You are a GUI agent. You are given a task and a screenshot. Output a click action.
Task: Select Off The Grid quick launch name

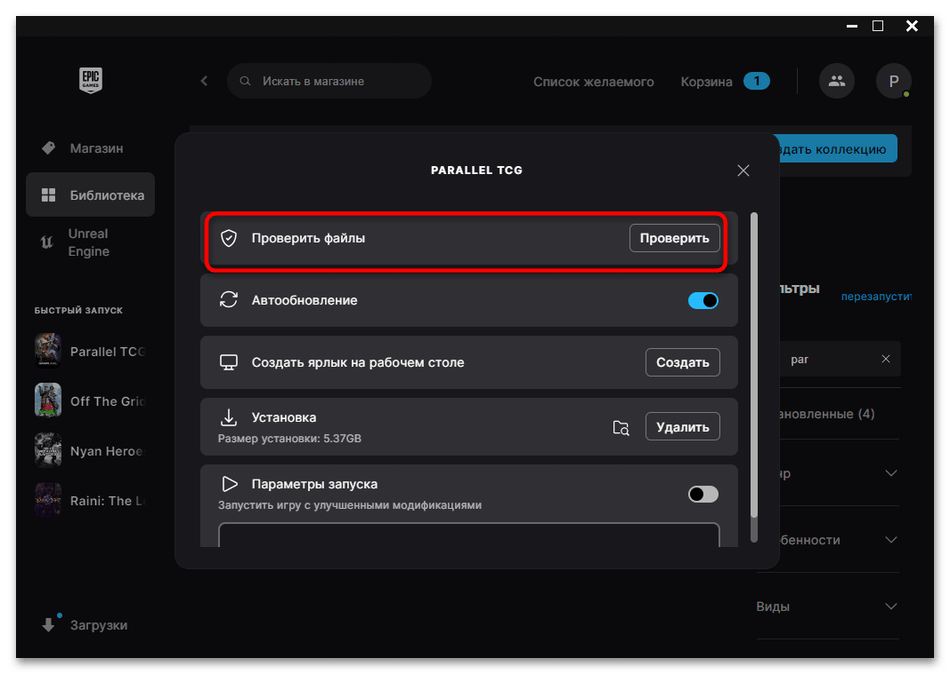pyautogui.click(x=107, y=401)
